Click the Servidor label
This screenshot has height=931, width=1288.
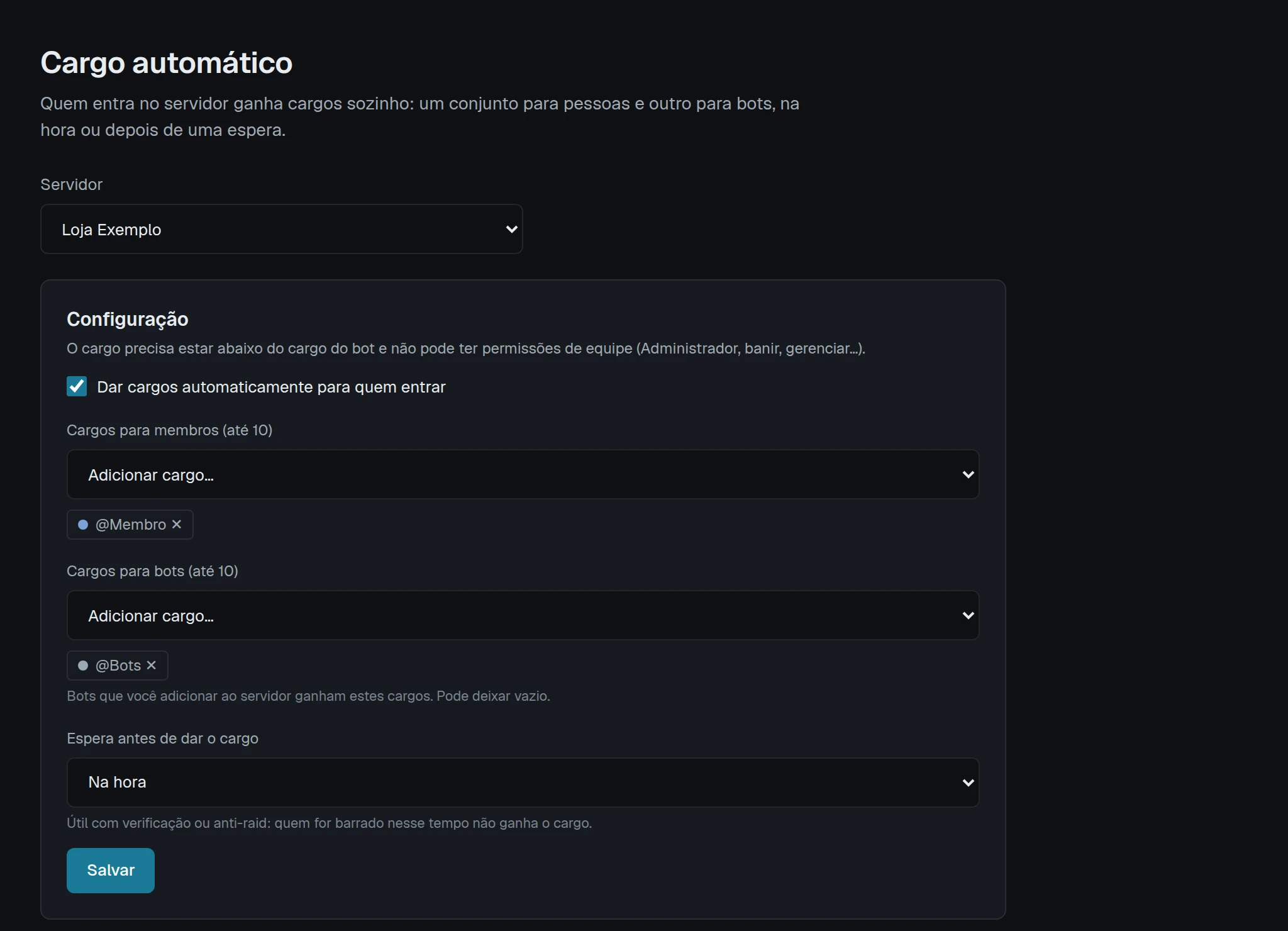coord(72,184)
